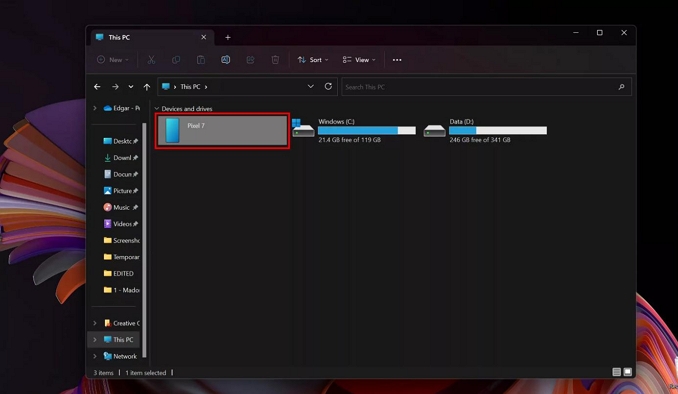Expand the This PC tree node
Viewport: 678px width, 394px height.
click(x=95, y=340)
